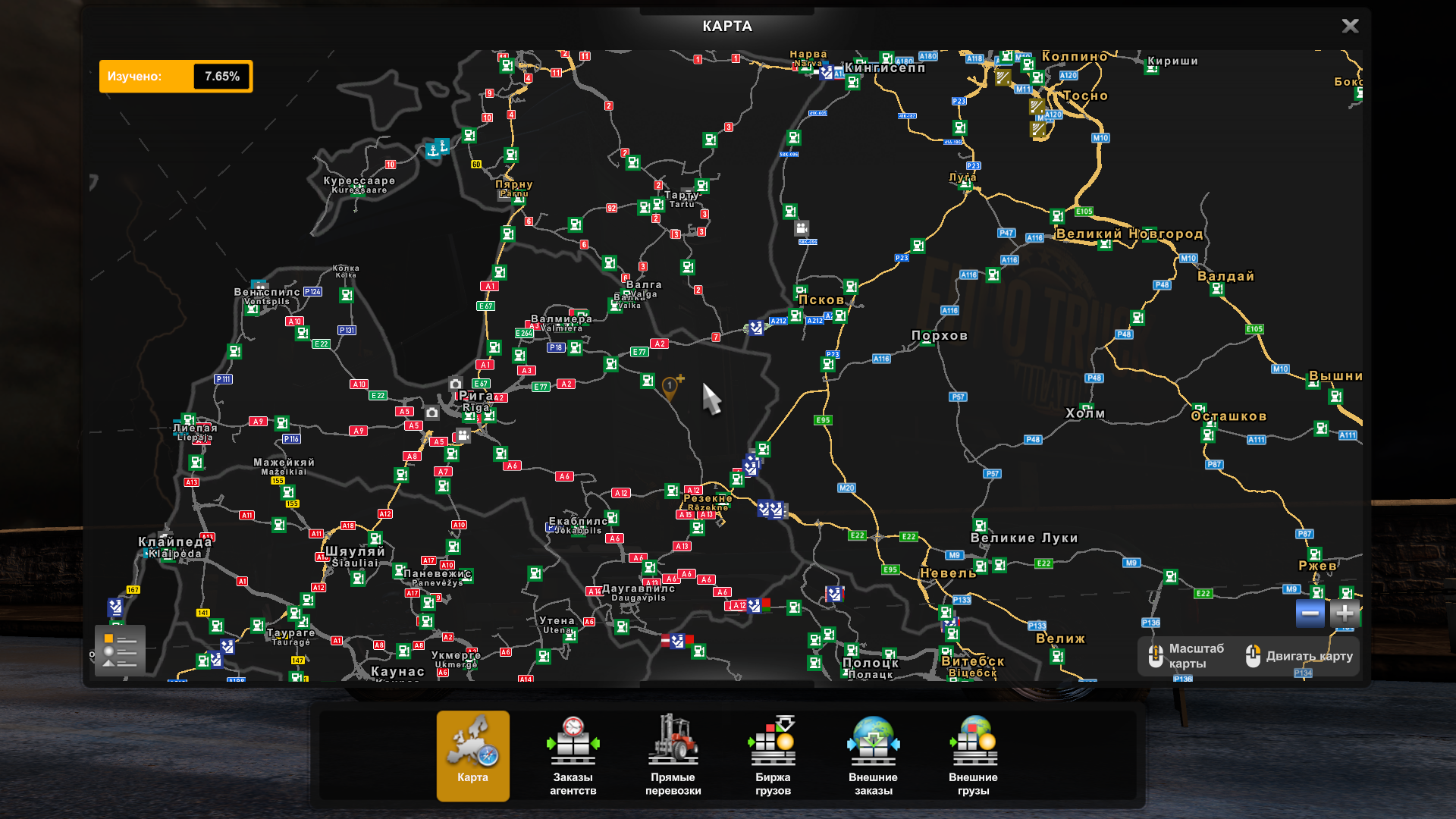Click the camera viewpoint icon left of Рига
This screenshot has height=819, width=1456.
[x=431, y=413]
